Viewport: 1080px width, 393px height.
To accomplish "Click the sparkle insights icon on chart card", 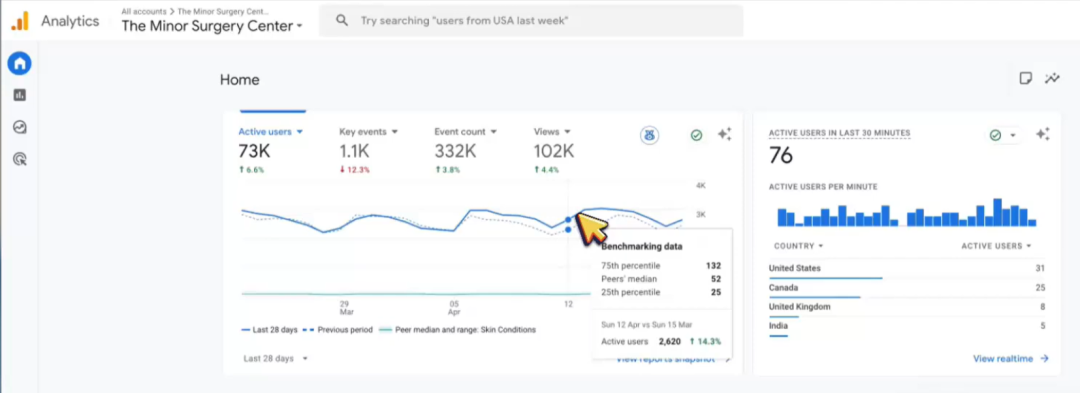I will point(724,134).
